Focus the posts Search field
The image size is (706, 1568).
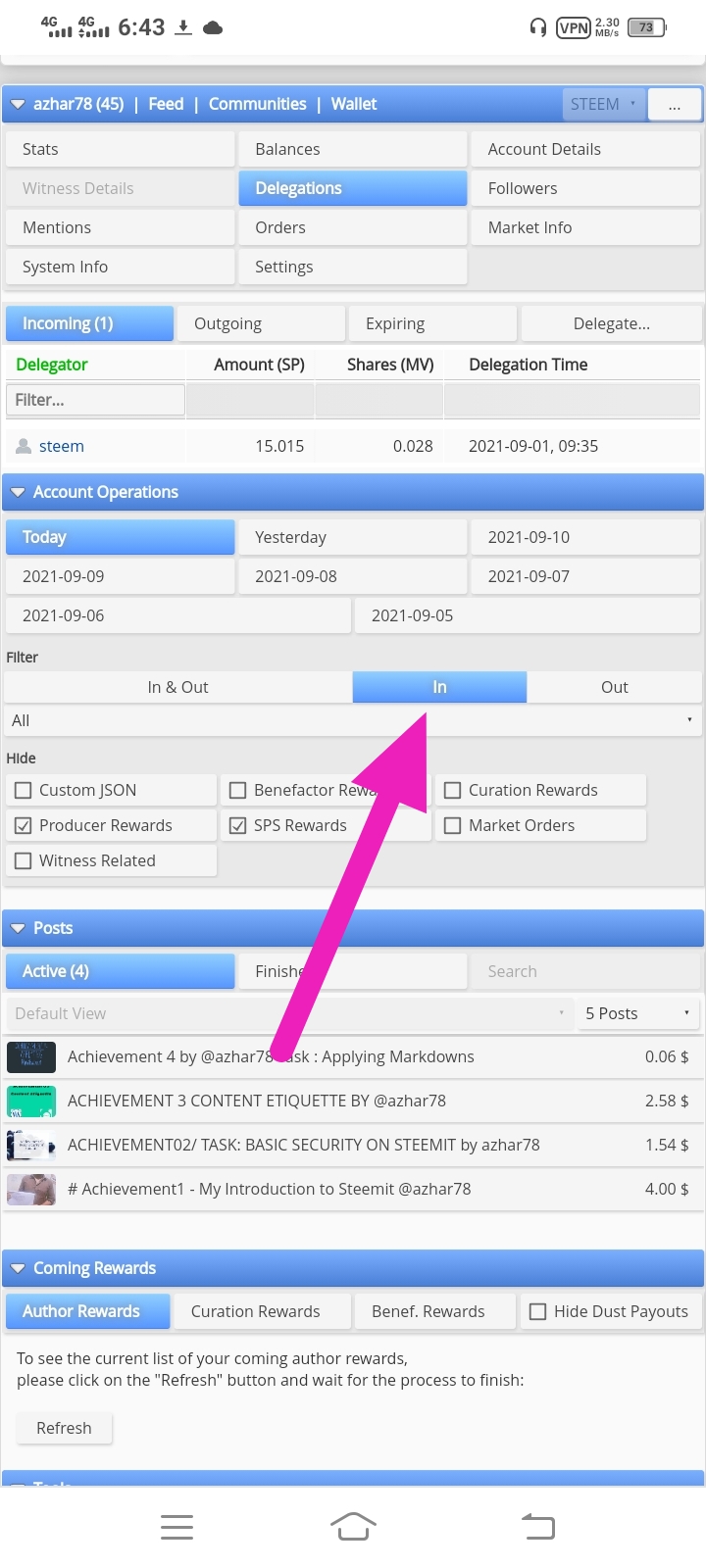(585, 971)
